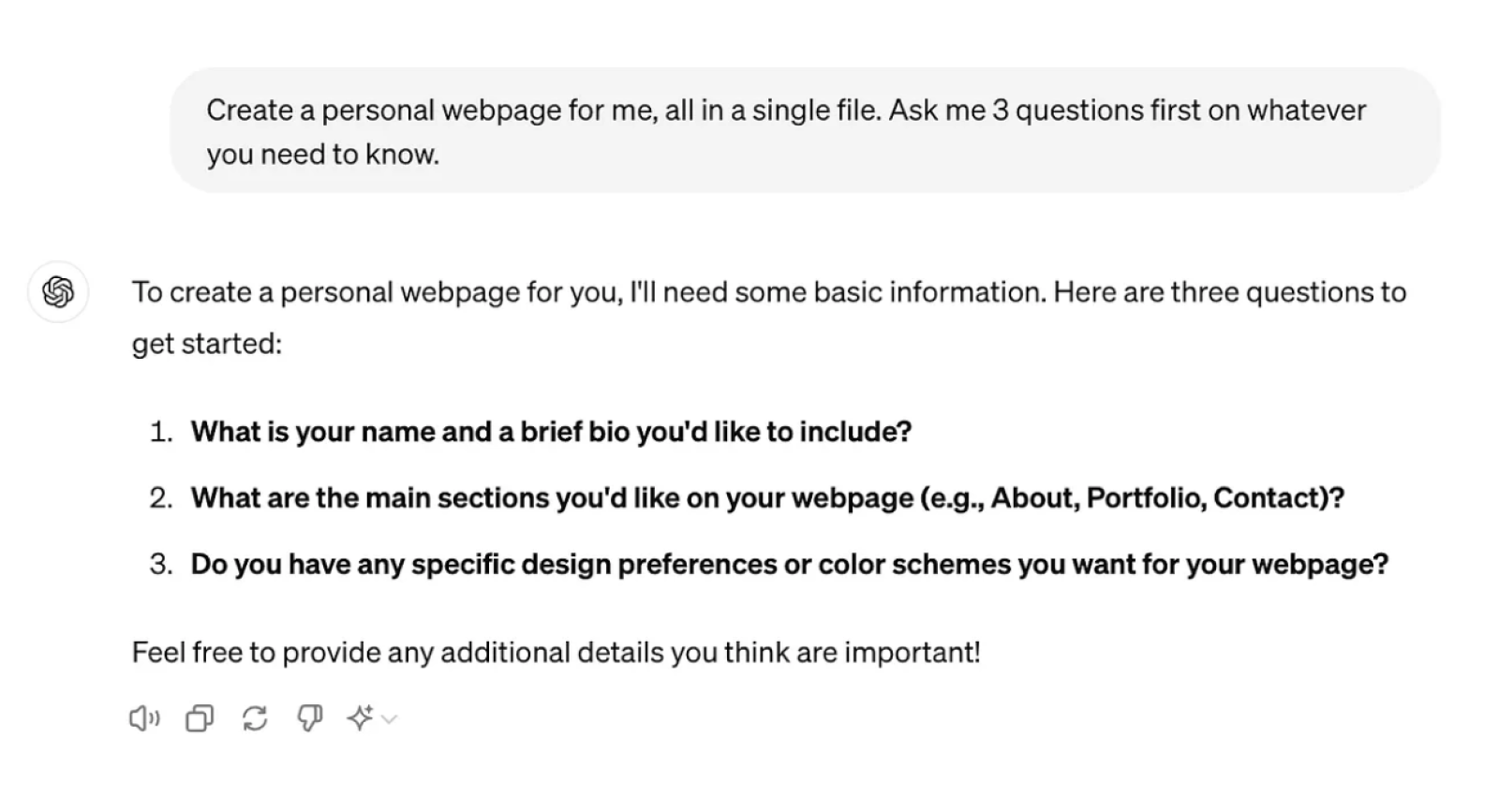Toggle the dislike rating on the reply
Screen dimensions: 1499x812
310,718
